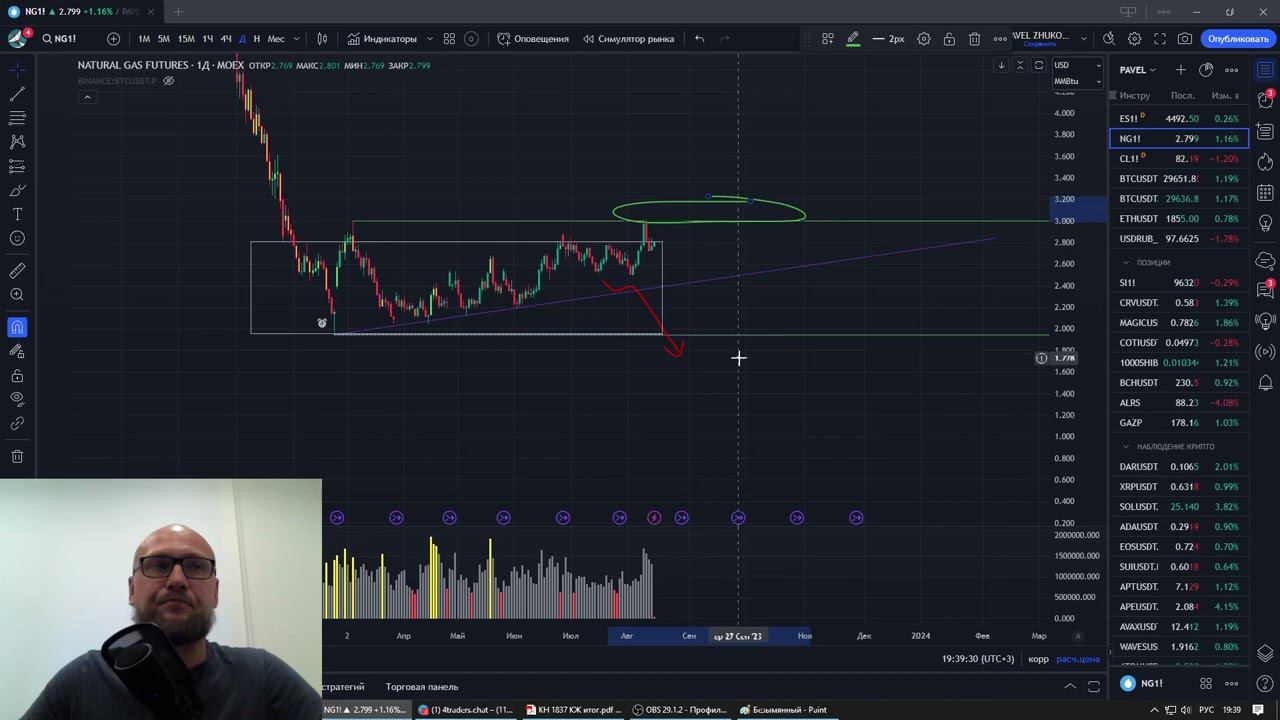Screen dimensions: 1280x720
Task: Open the MMBtu unit dropdown
Action: [1077, 81]
